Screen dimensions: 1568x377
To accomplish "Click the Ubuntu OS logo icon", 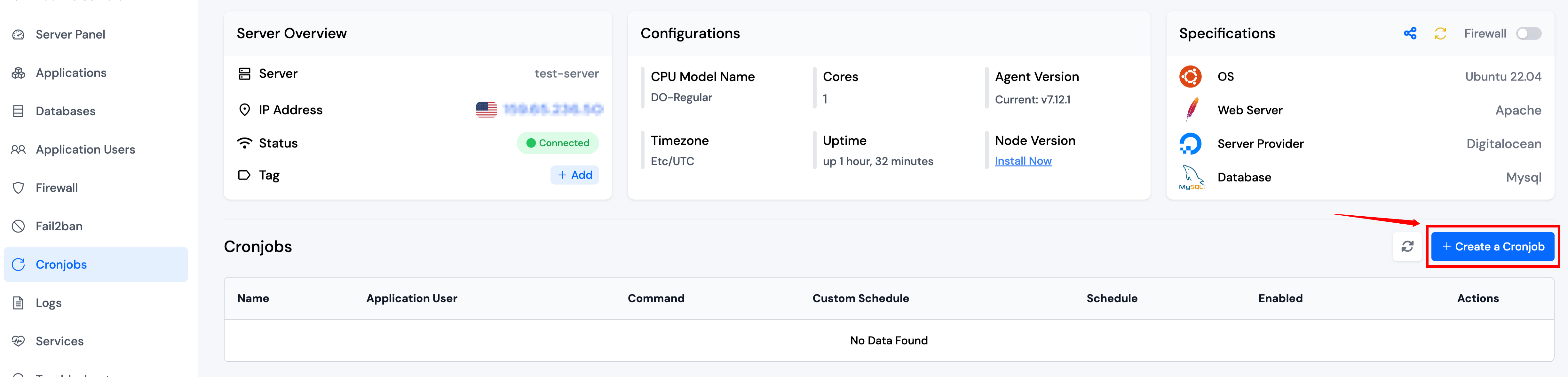I will (x=1190, y=77).
